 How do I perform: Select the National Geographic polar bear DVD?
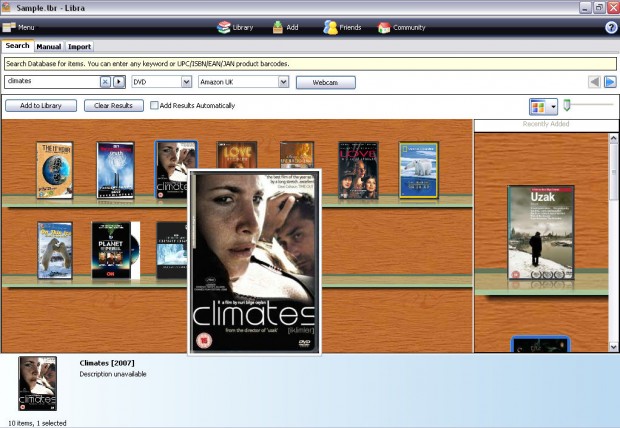[418, 170]
